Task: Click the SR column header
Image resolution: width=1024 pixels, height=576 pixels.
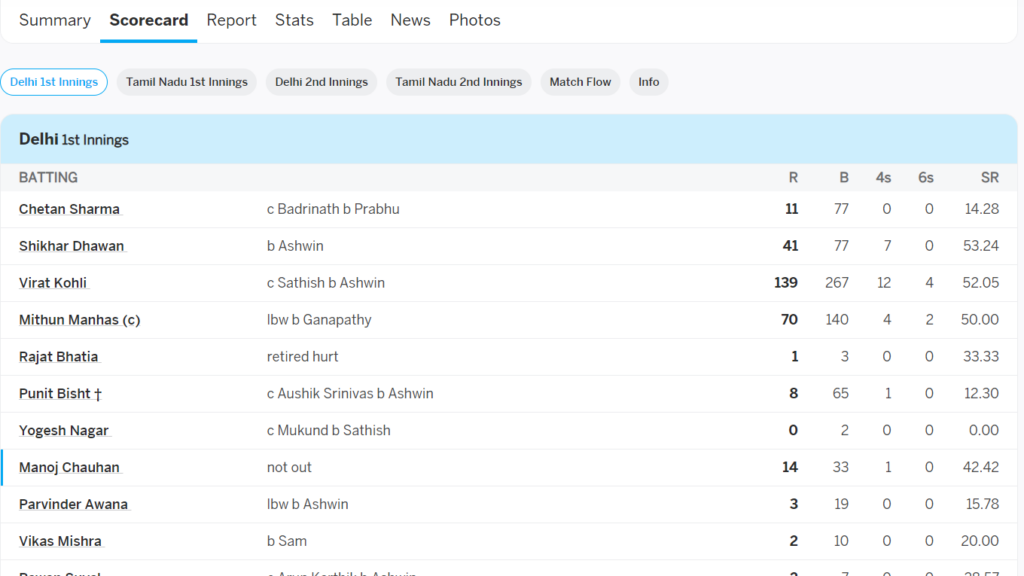Action: (x=990, y=178)
